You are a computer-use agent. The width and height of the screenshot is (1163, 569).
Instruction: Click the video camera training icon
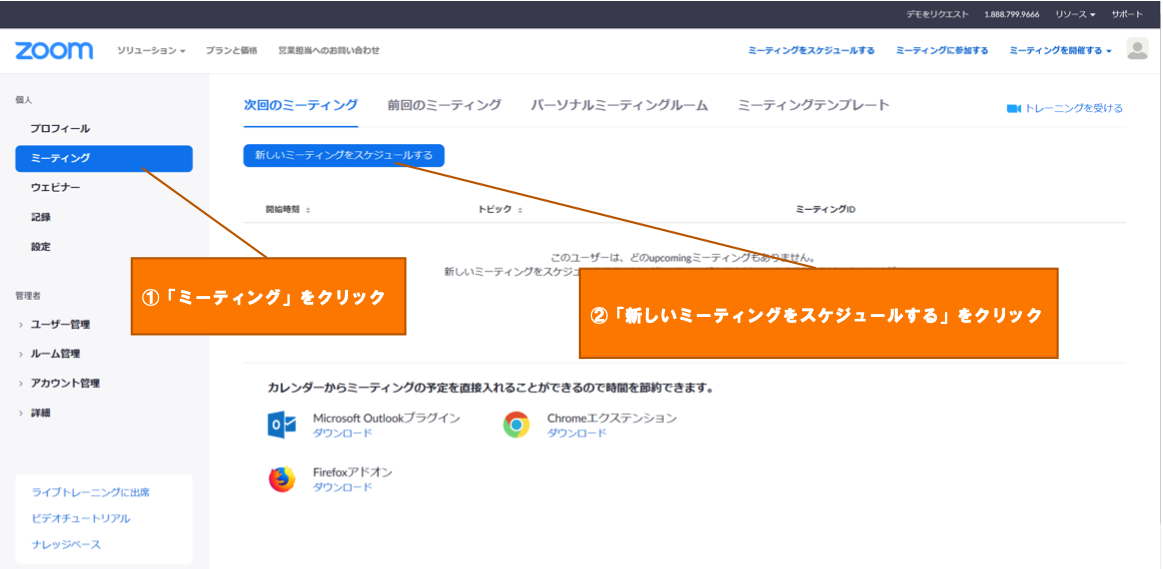click(1014, 108)
